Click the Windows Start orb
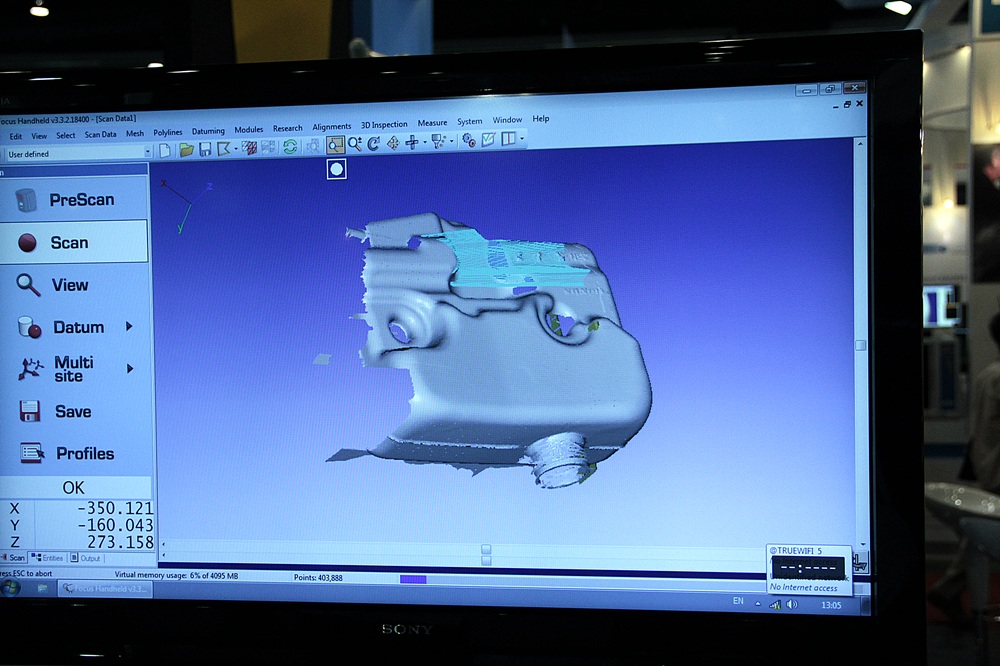This screenshot has width=1000, height=666. pyautogui.click(x=10, y=588)
